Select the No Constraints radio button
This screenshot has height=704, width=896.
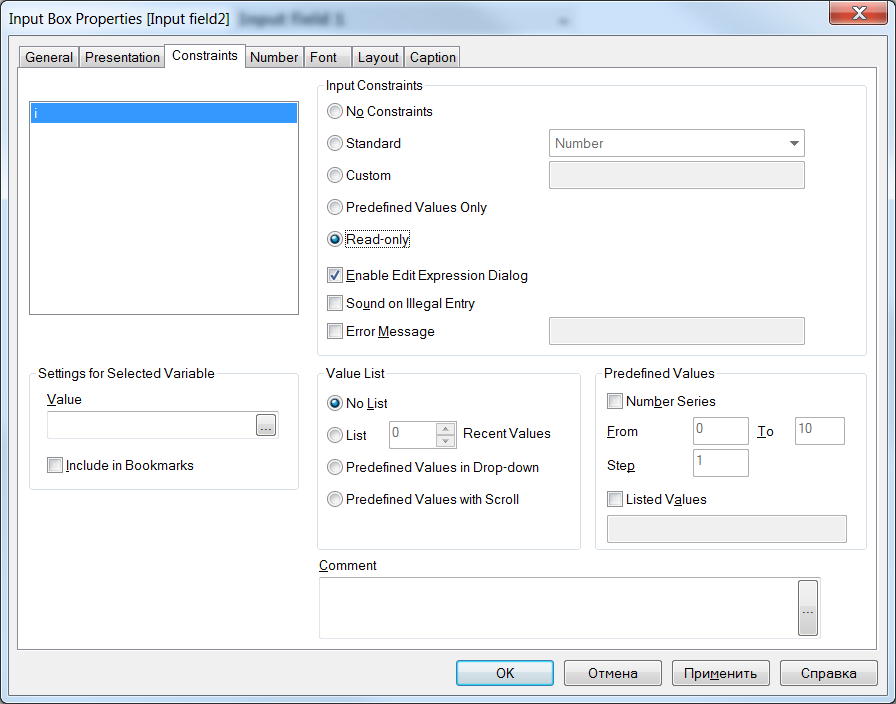(335, 111)
